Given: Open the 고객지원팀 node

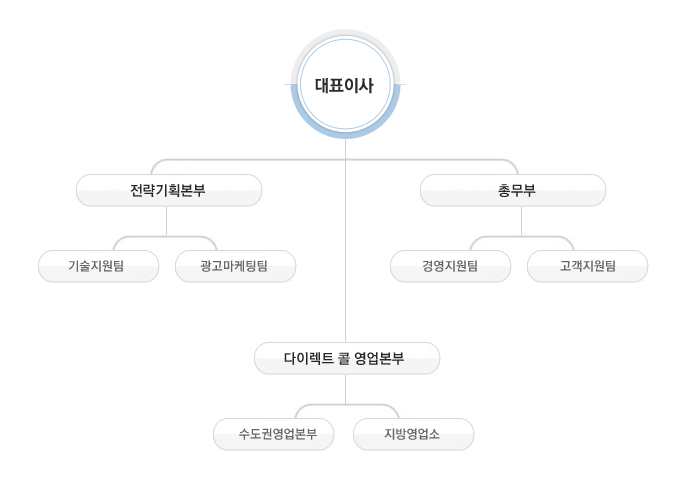Looking at the screenshot, I should click(587, 266).
